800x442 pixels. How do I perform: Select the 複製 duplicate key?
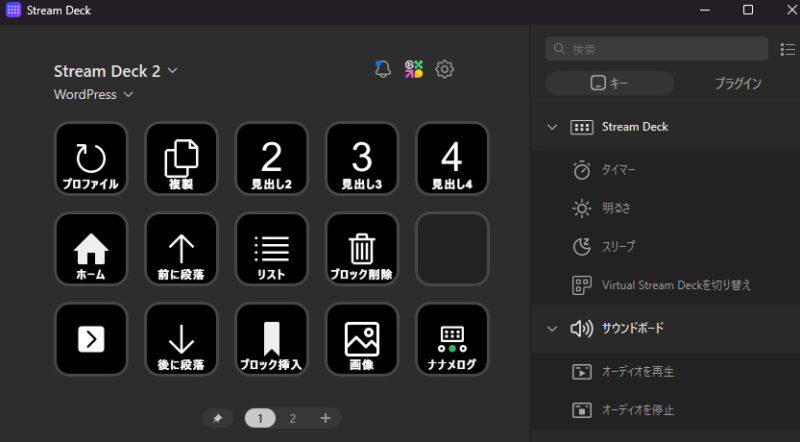(181, 159)
